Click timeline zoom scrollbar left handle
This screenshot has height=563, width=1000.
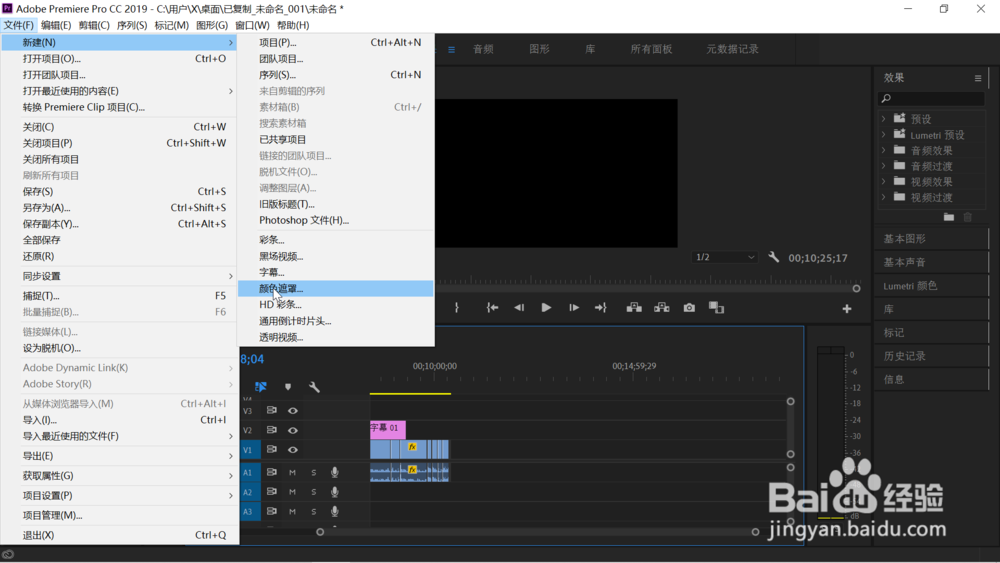coord(320,532)
